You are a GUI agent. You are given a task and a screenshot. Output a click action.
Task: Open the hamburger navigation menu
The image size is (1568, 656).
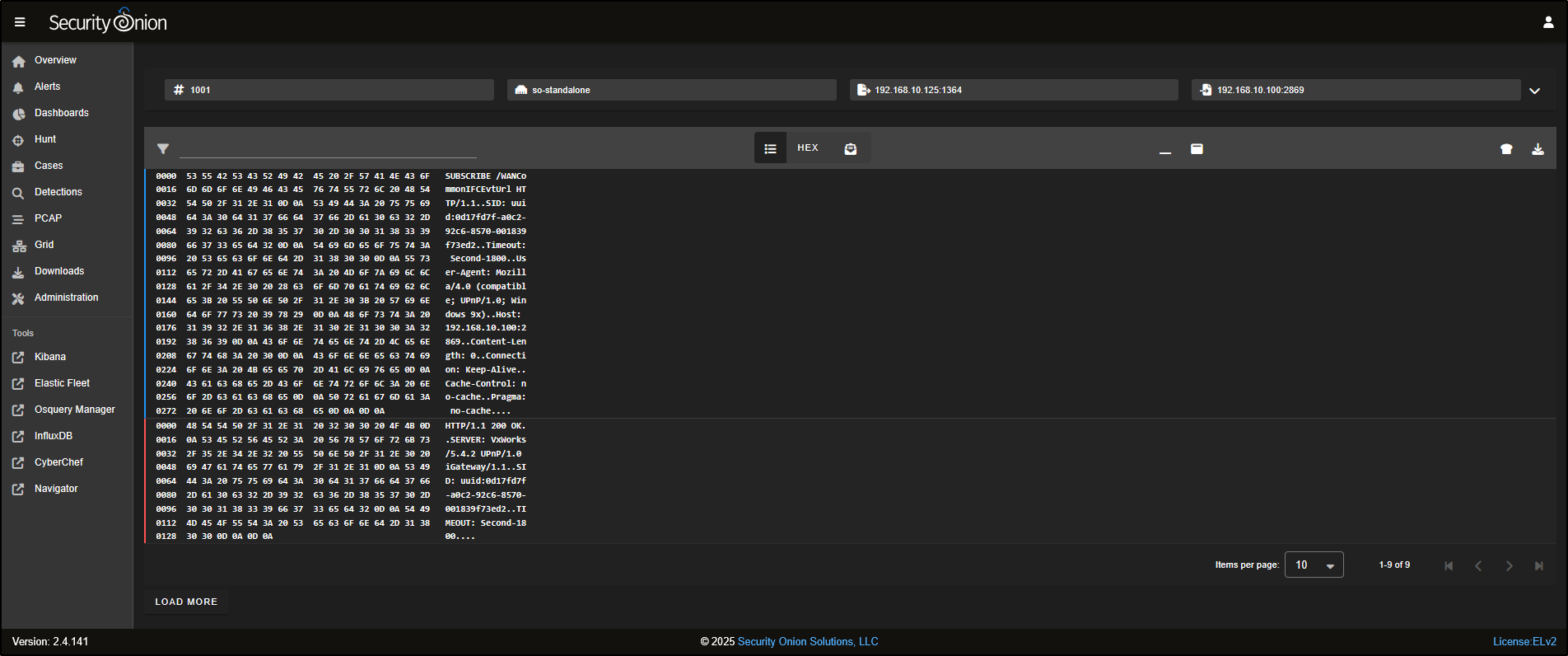[x=20, y=22]
